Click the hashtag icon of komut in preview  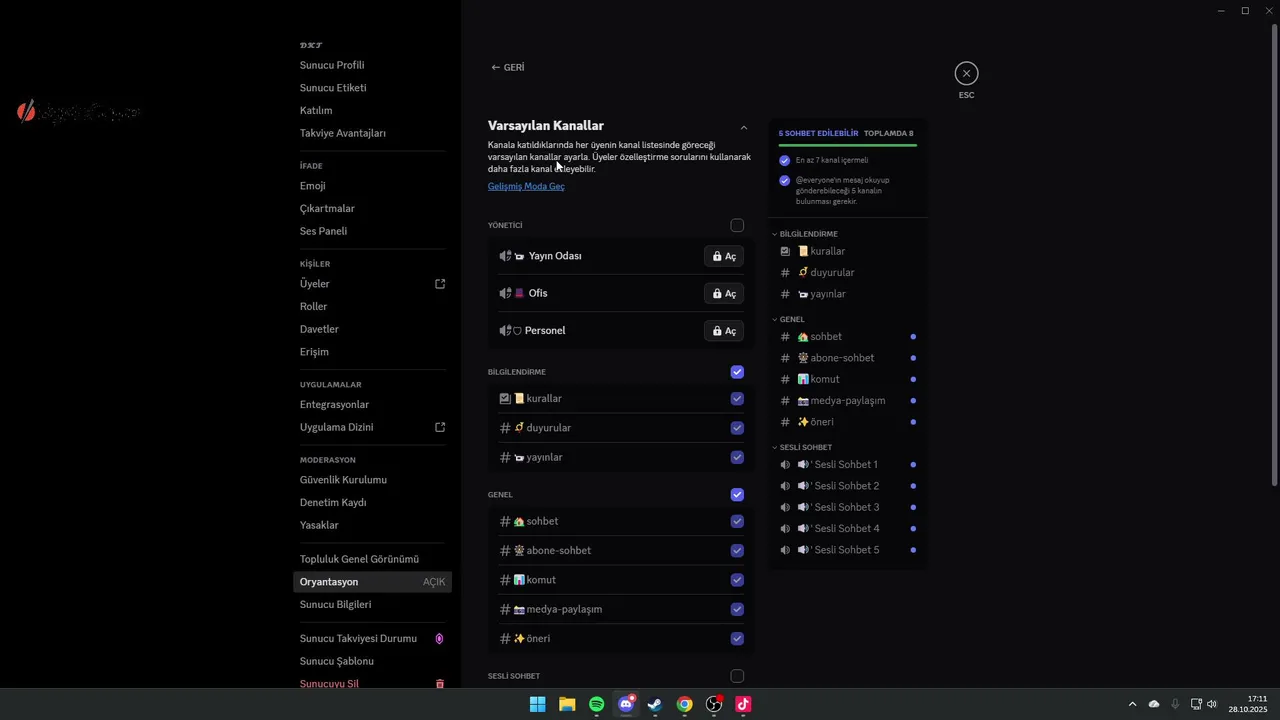(x=785, y=379)
